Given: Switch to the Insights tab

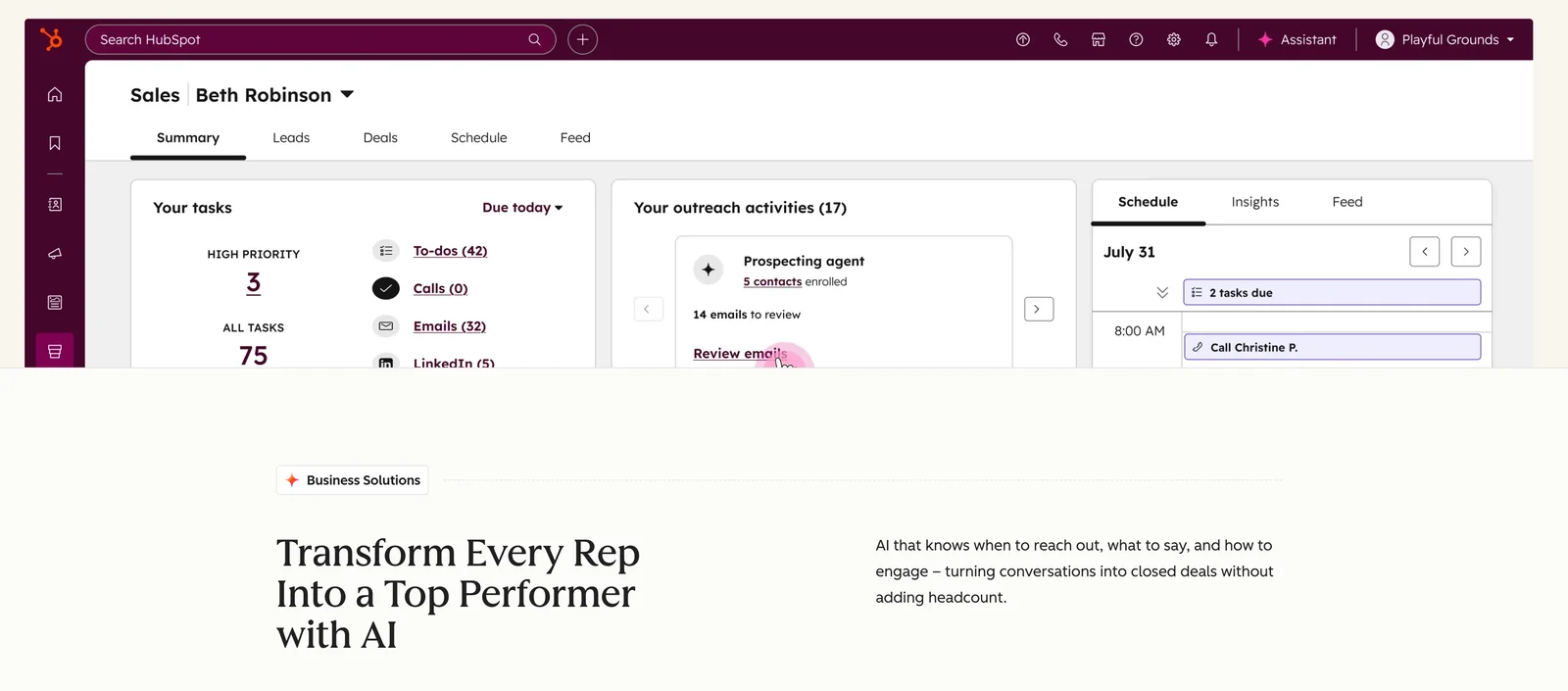Looking at the screenshot, I should [x=1254, y=202].
